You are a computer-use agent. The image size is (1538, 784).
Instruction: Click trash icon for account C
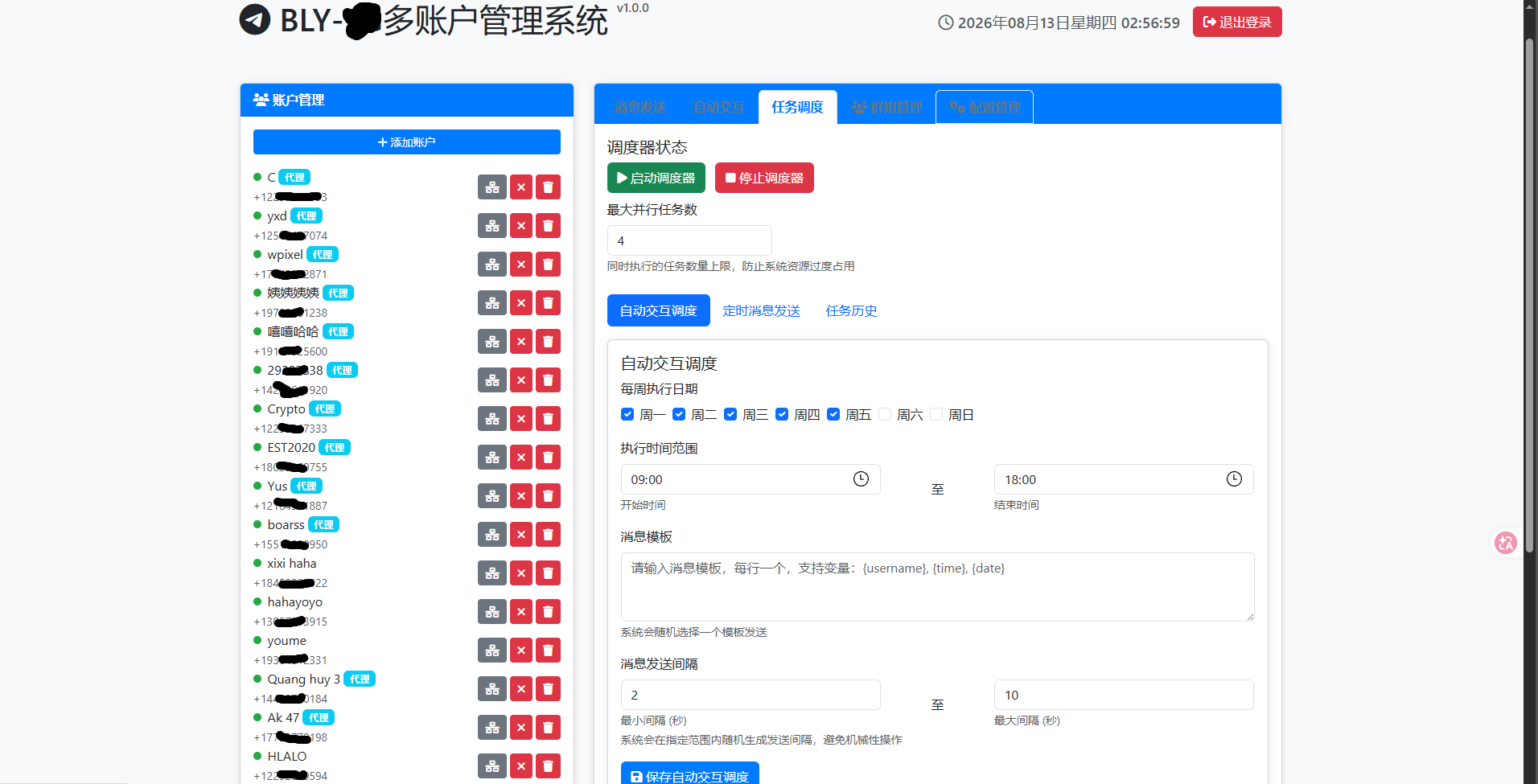548,187
